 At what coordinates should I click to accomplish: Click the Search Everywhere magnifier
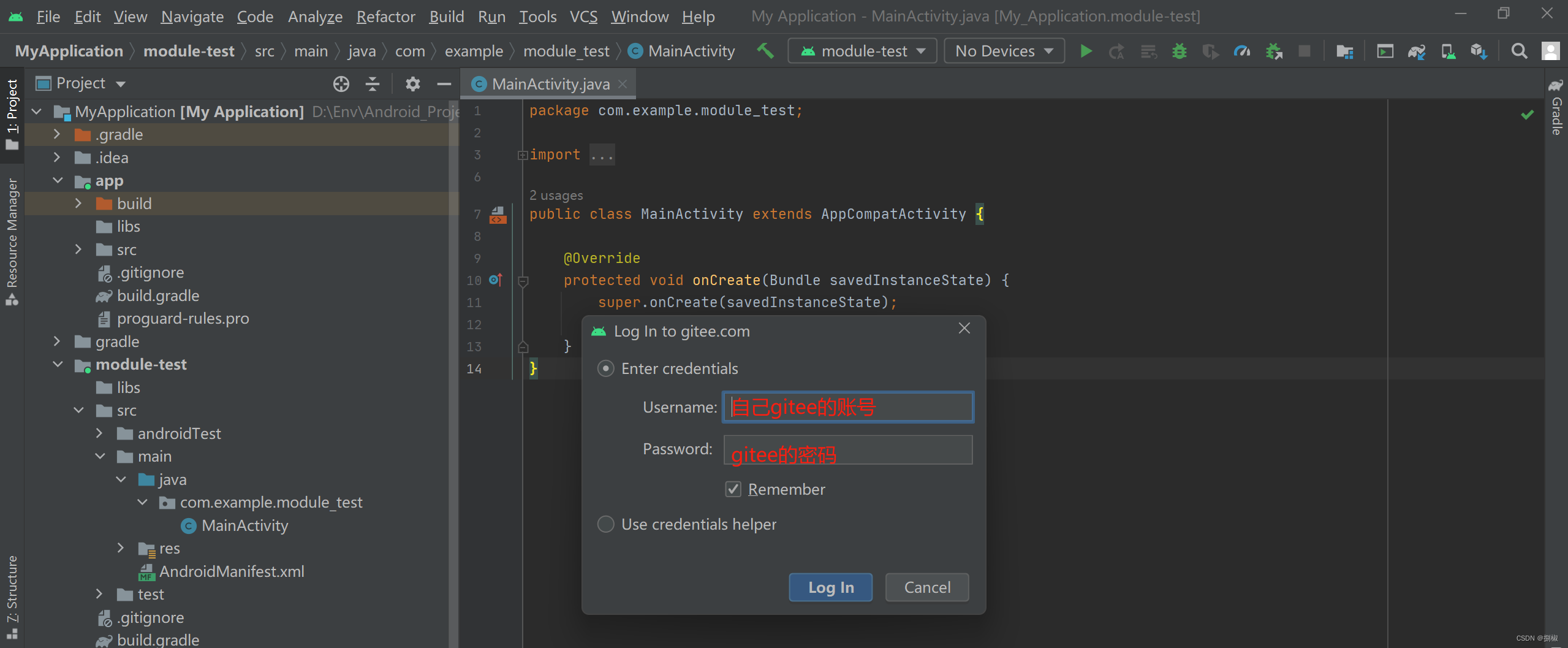[x=1519, y=51]
